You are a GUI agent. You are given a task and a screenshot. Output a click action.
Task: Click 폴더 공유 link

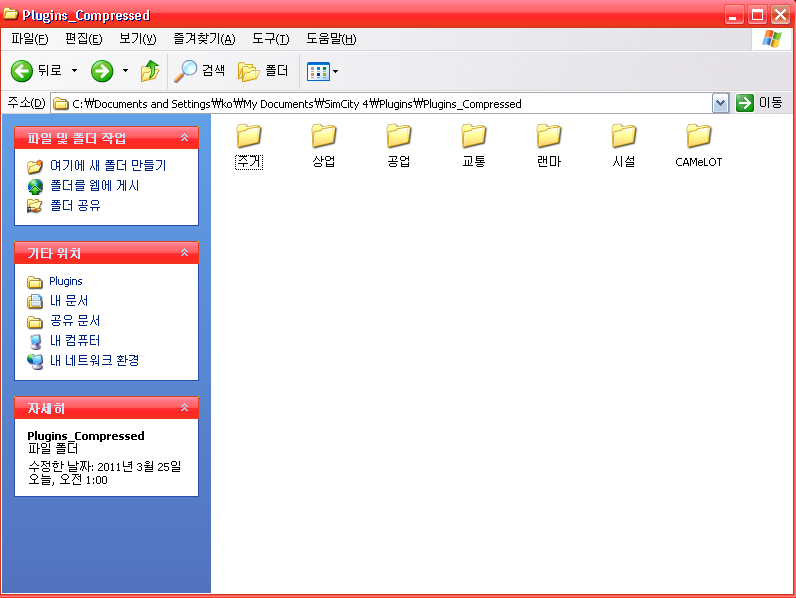point(75,206)
